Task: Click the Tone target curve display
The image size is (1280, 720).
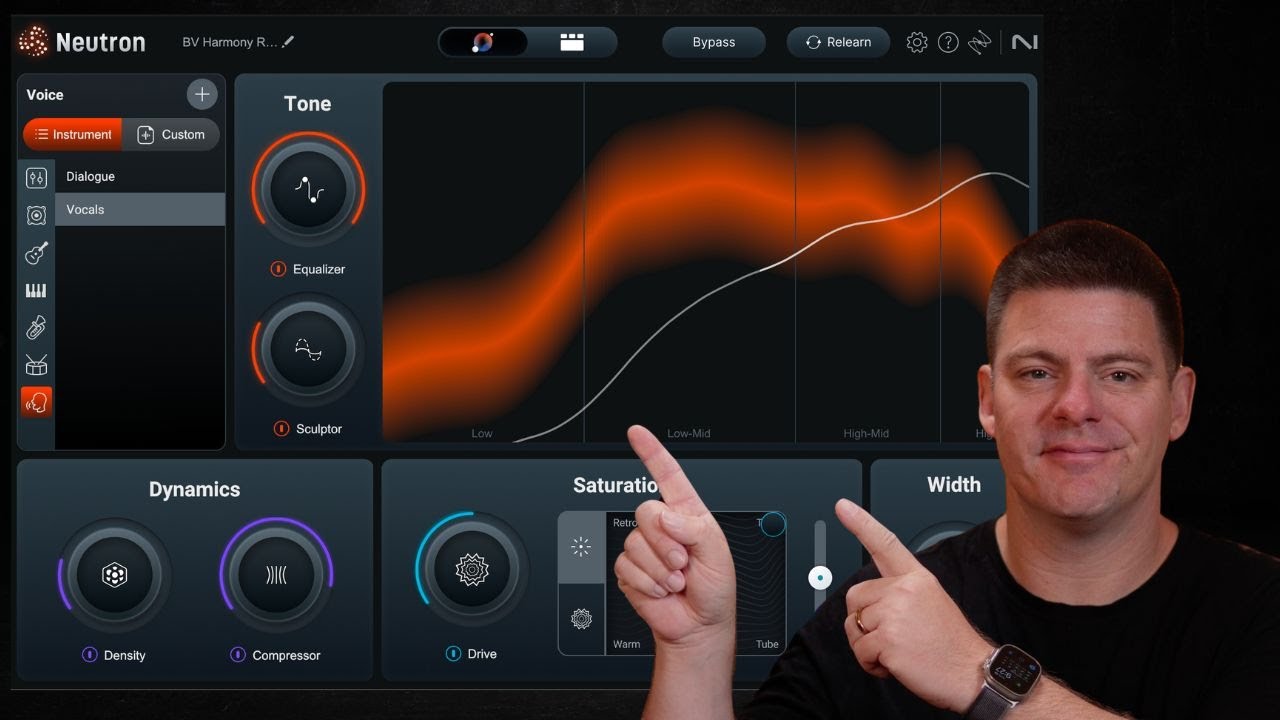Action: click(x=705, y=262)
